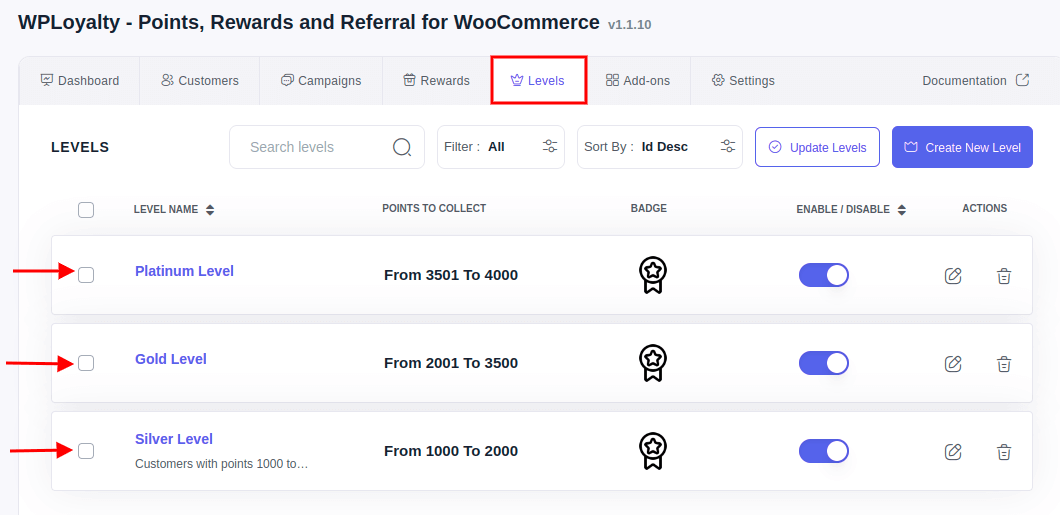The width and height of the screenshot is (1060, 515).
Task: Check the Platinum Level checkbox
Action: coord(86,275)
